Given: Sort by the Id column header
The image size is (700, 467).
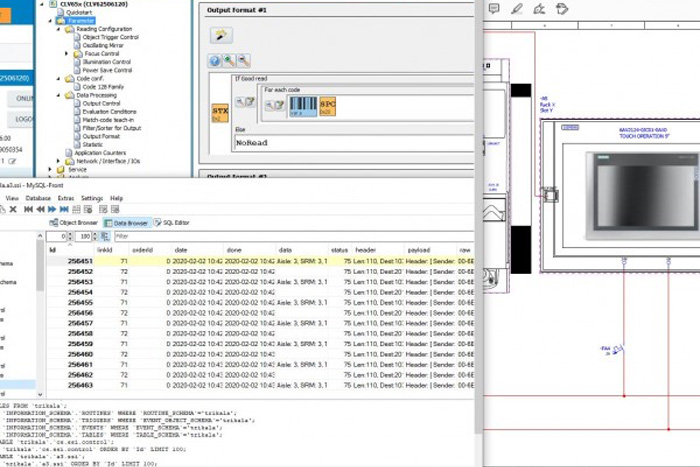Looking at the screenshot, I should [71, 250].
